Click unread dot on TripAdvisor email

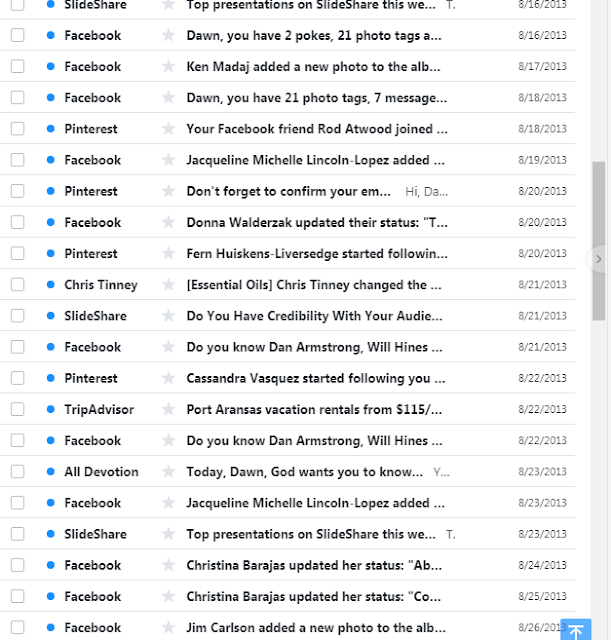pos(51,409)
